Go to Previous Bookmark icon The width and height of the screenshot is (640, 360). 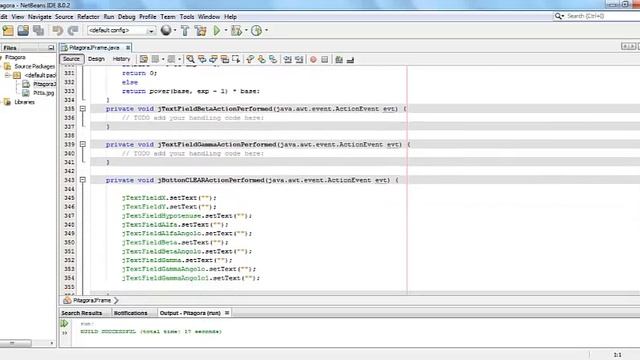(x=250, y=60)
